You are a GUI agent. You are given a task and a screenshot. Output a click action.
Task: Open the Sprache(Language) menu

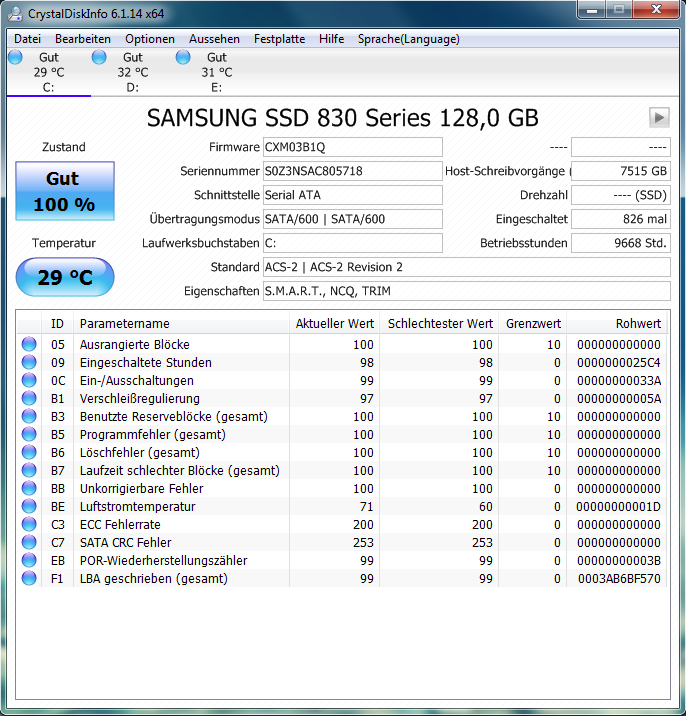click(408, 39)
